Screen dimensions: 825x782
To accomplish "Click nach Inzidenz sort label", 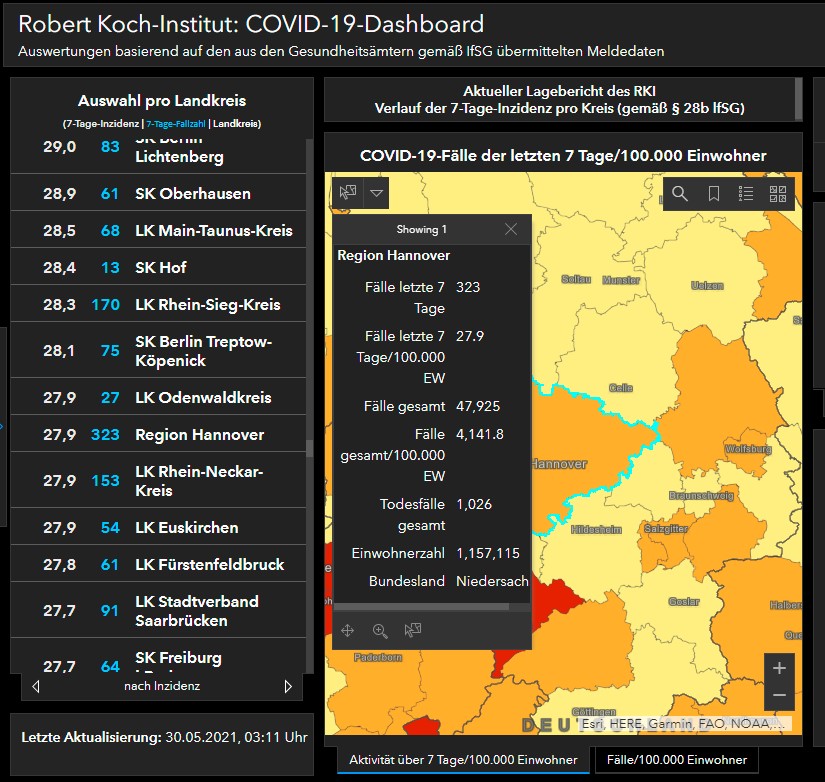I will pyautogui.click(x=162, y=686).
